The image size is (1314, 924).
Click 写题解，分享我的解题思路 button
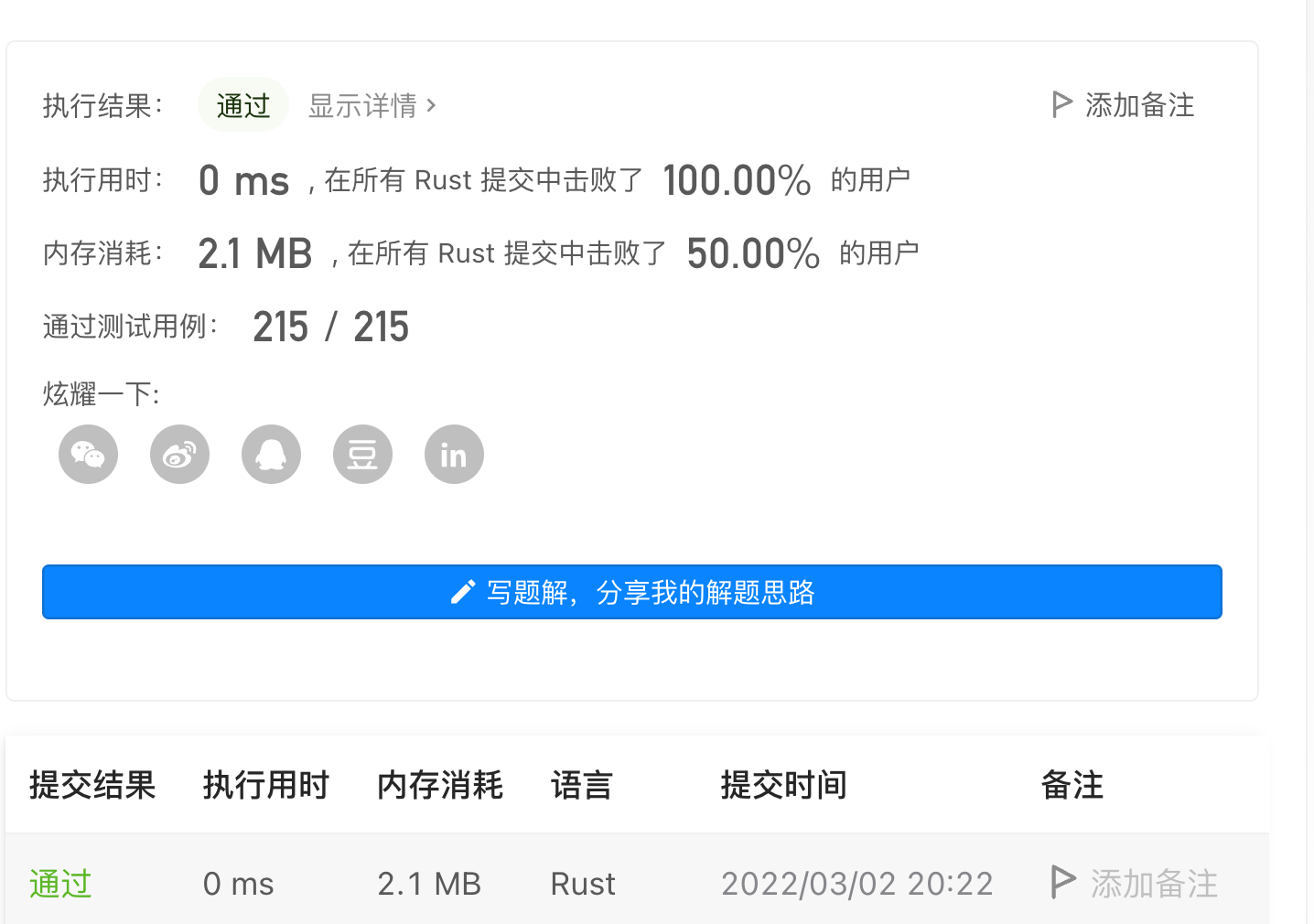(x=632, y=592)
